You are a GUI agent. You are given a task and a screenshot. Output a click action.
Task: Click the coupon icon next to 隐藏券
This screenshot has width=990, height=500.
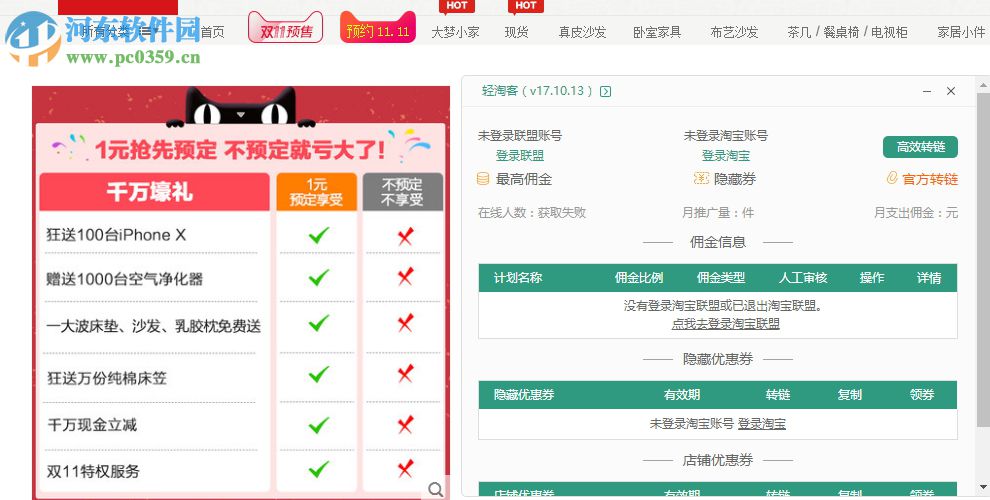701,179
